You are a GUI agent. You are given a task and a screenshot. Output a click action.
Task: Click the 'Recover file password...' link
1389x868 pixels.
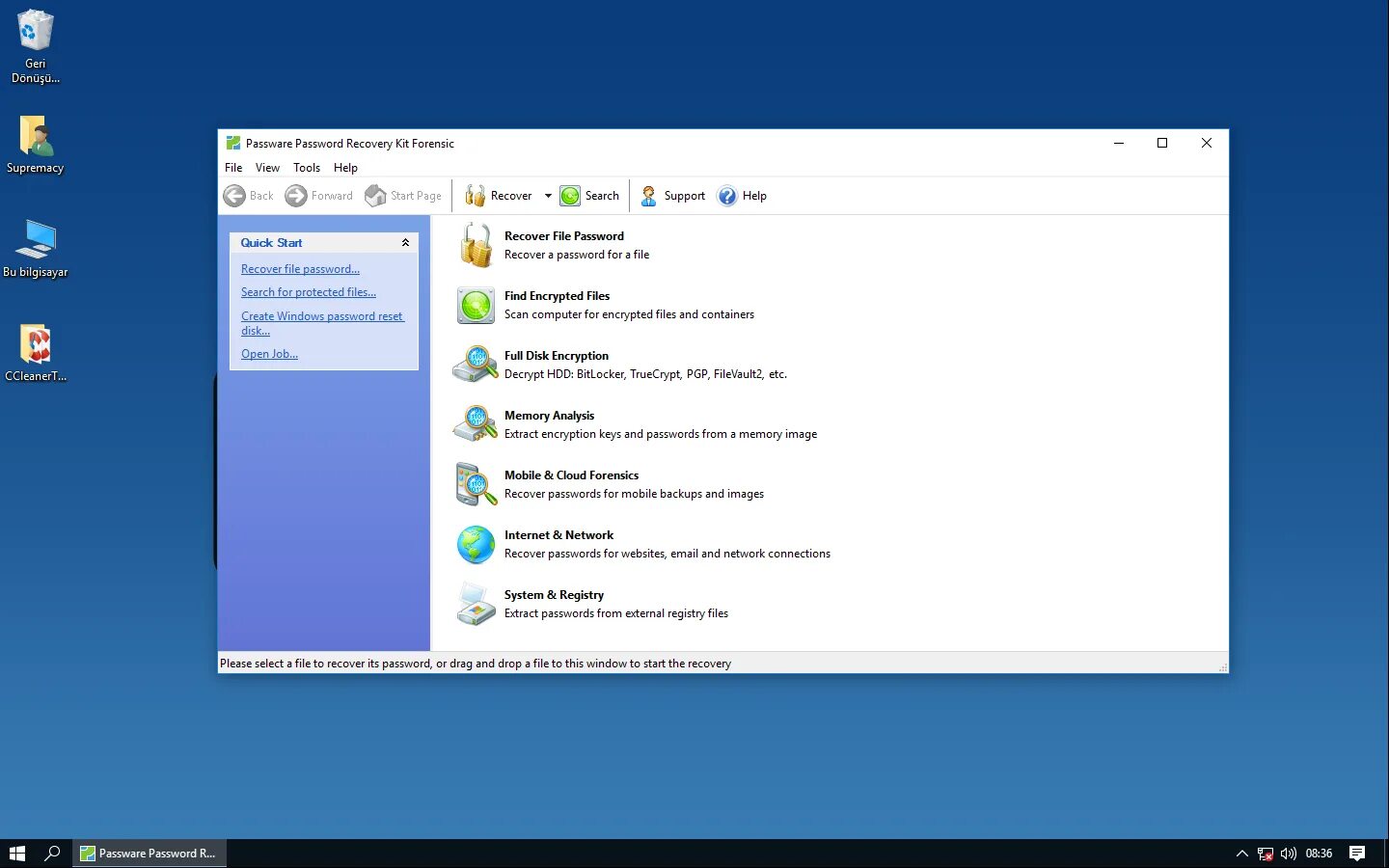[300, 269]
